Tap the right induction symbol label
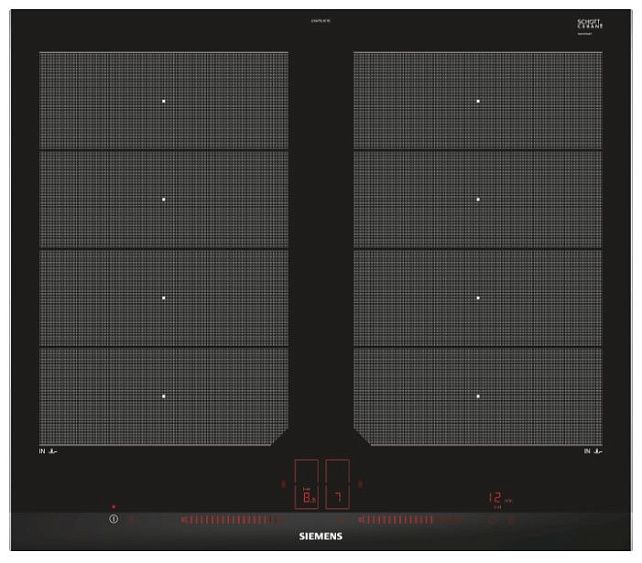Screen dimensions: 642x563 594,453
